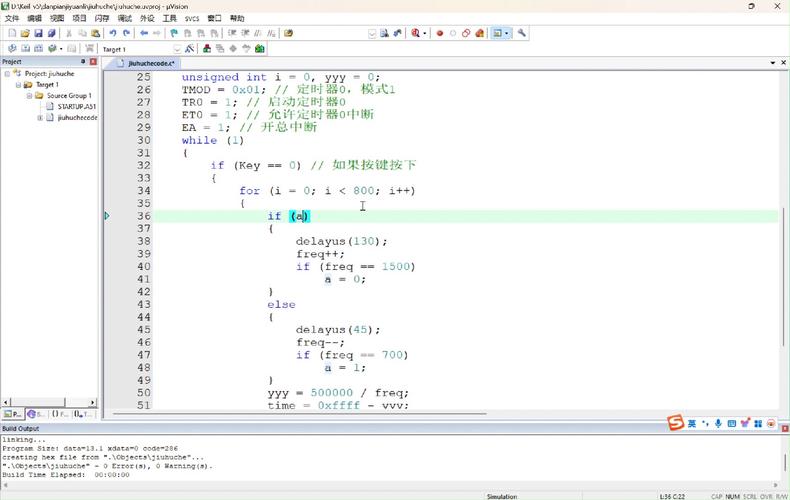790x500 pixels.
Task: Click the Indent selection icon
Action: coord(232,33)
